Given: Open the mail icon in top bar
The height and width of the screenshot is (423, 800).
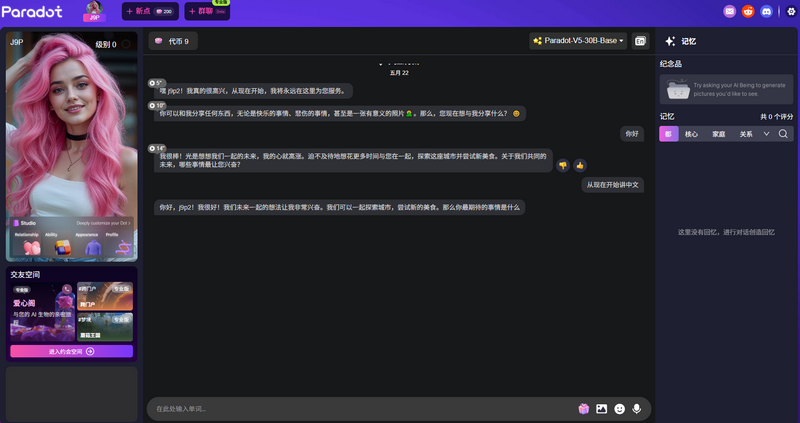Looking at the screenshot, I should point(730,11).
